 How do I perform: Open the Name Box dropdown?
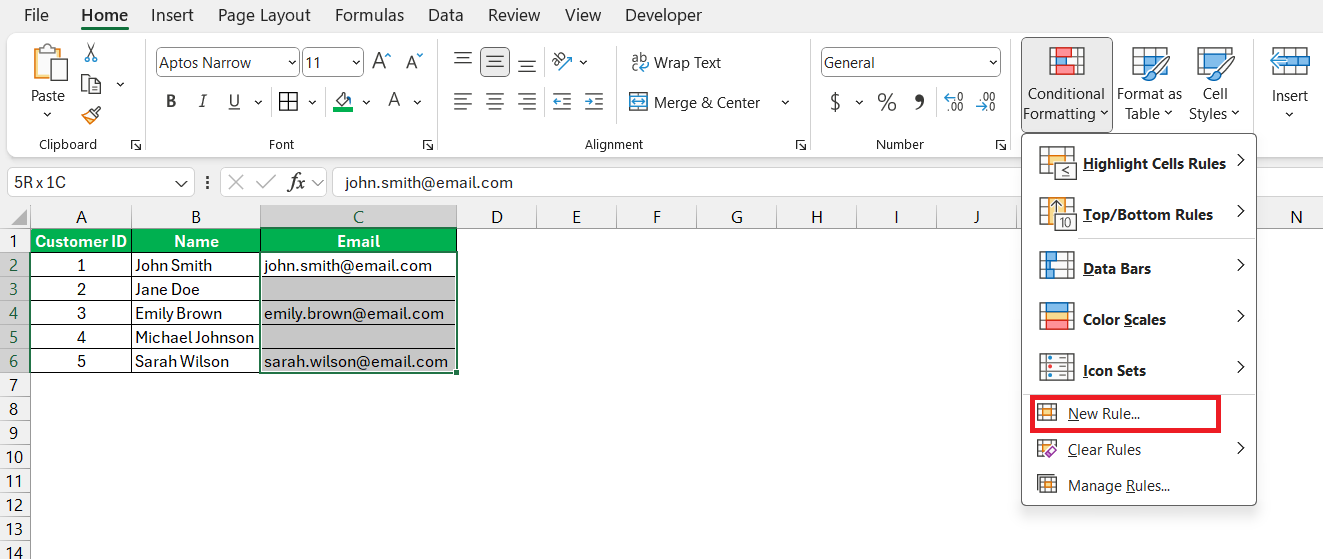point(182,183)
